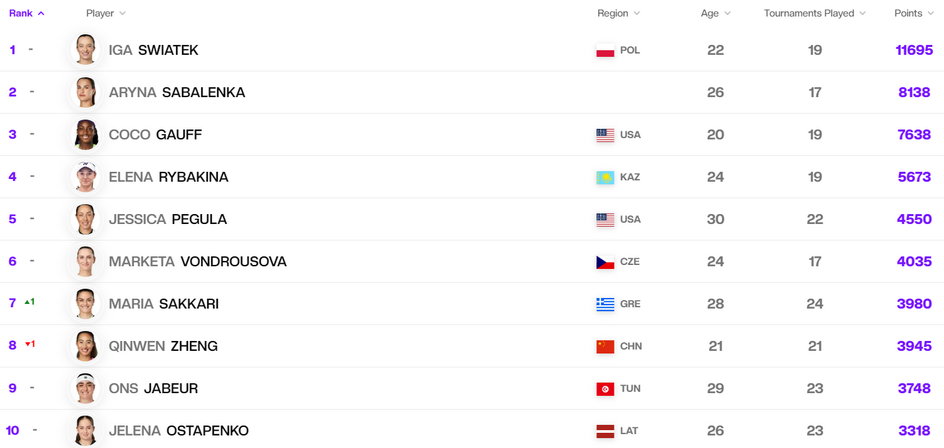Open Elena Rybakina's player name link

coord(169,177)
